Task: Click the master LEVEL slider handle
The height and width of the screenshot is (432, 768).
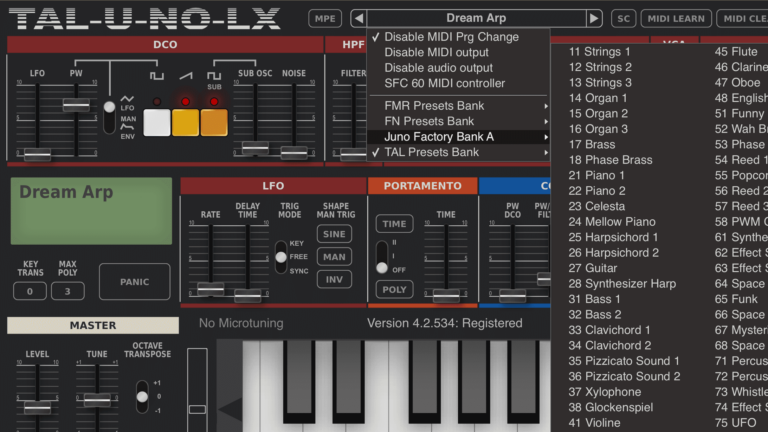Action: [38, 406]
